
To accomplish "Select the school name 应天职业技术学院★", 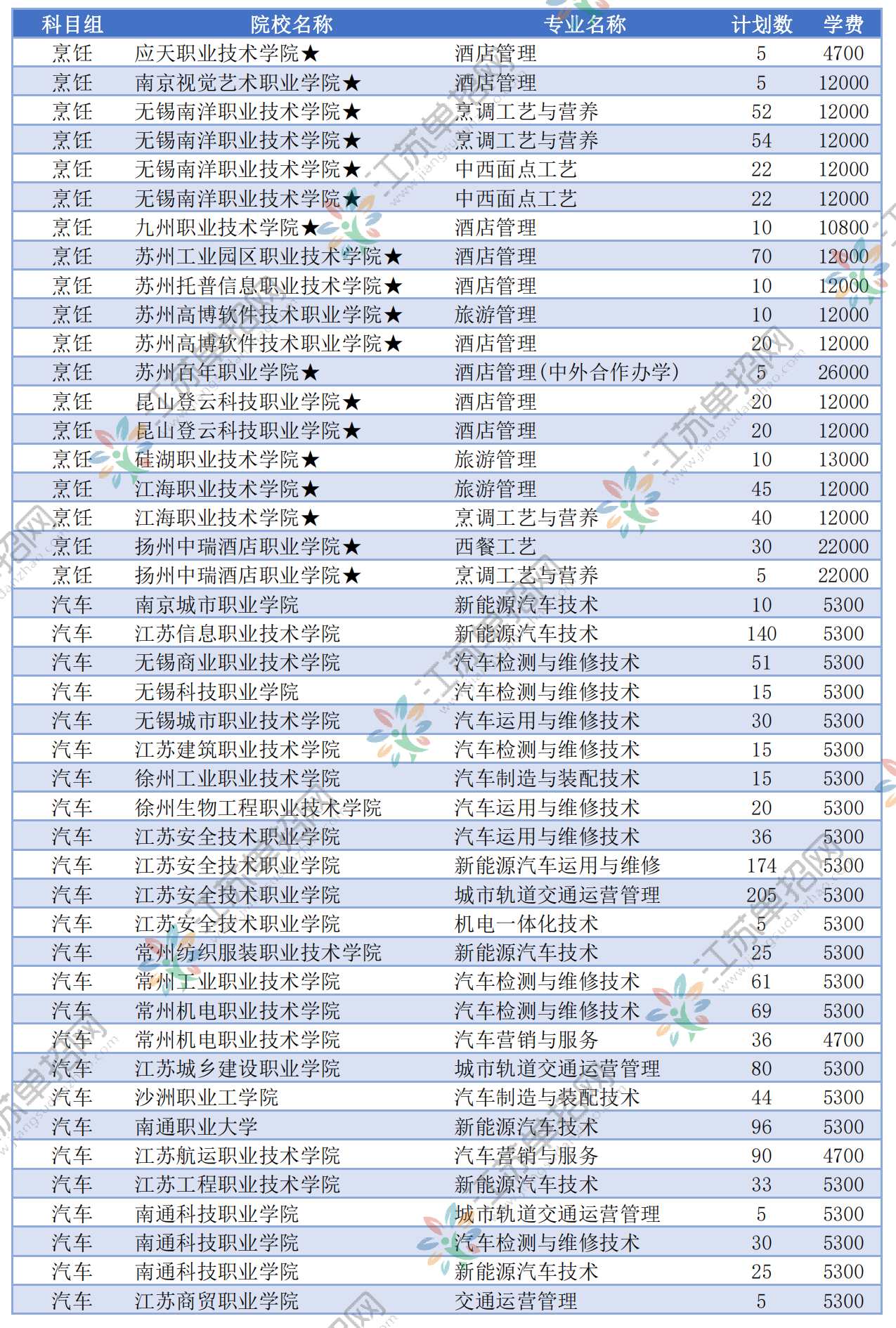I will tap(228, 53).
